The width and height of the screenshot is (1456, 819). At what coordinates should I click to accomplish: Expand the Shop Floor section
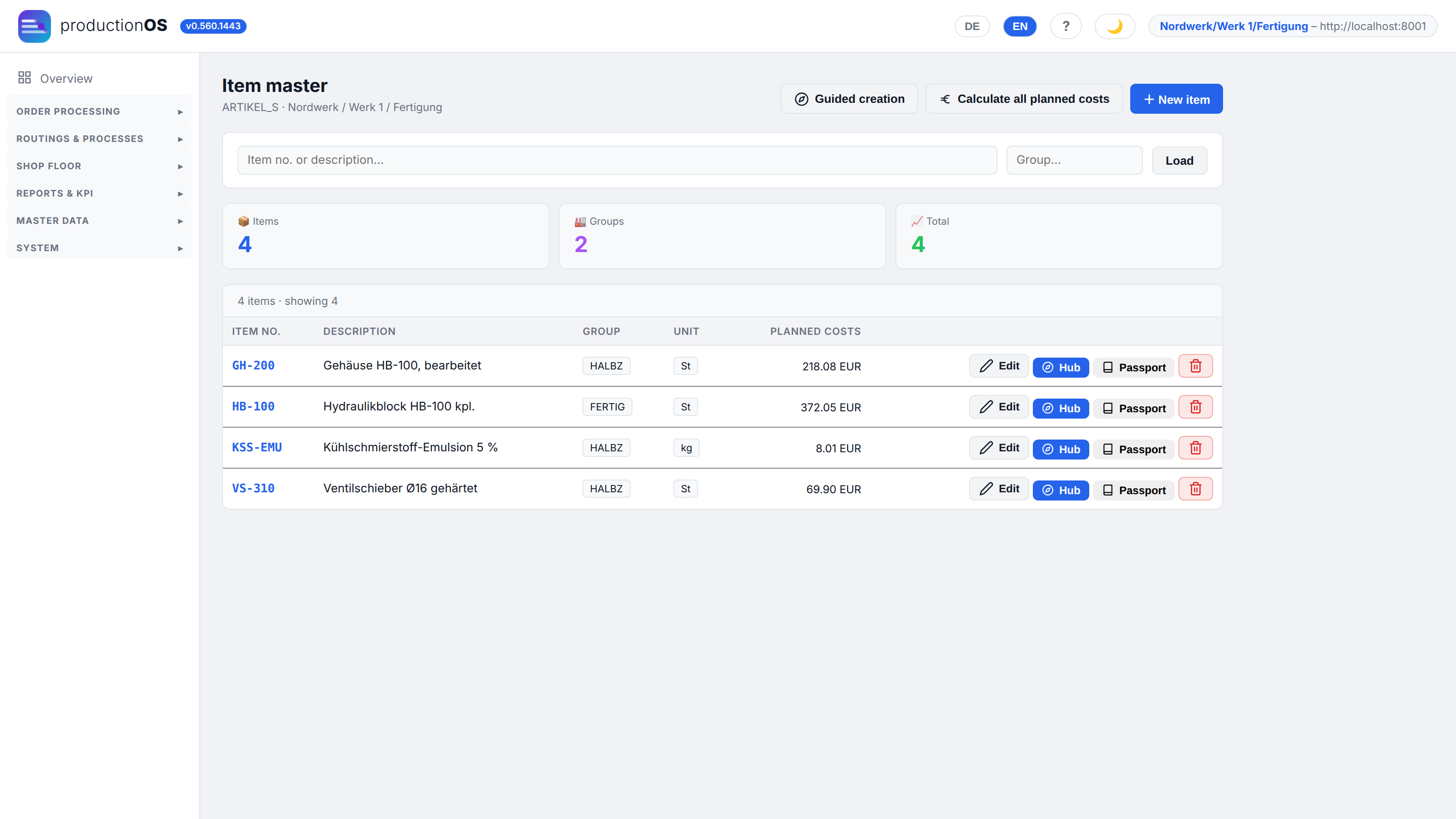(x=100, y=166)
